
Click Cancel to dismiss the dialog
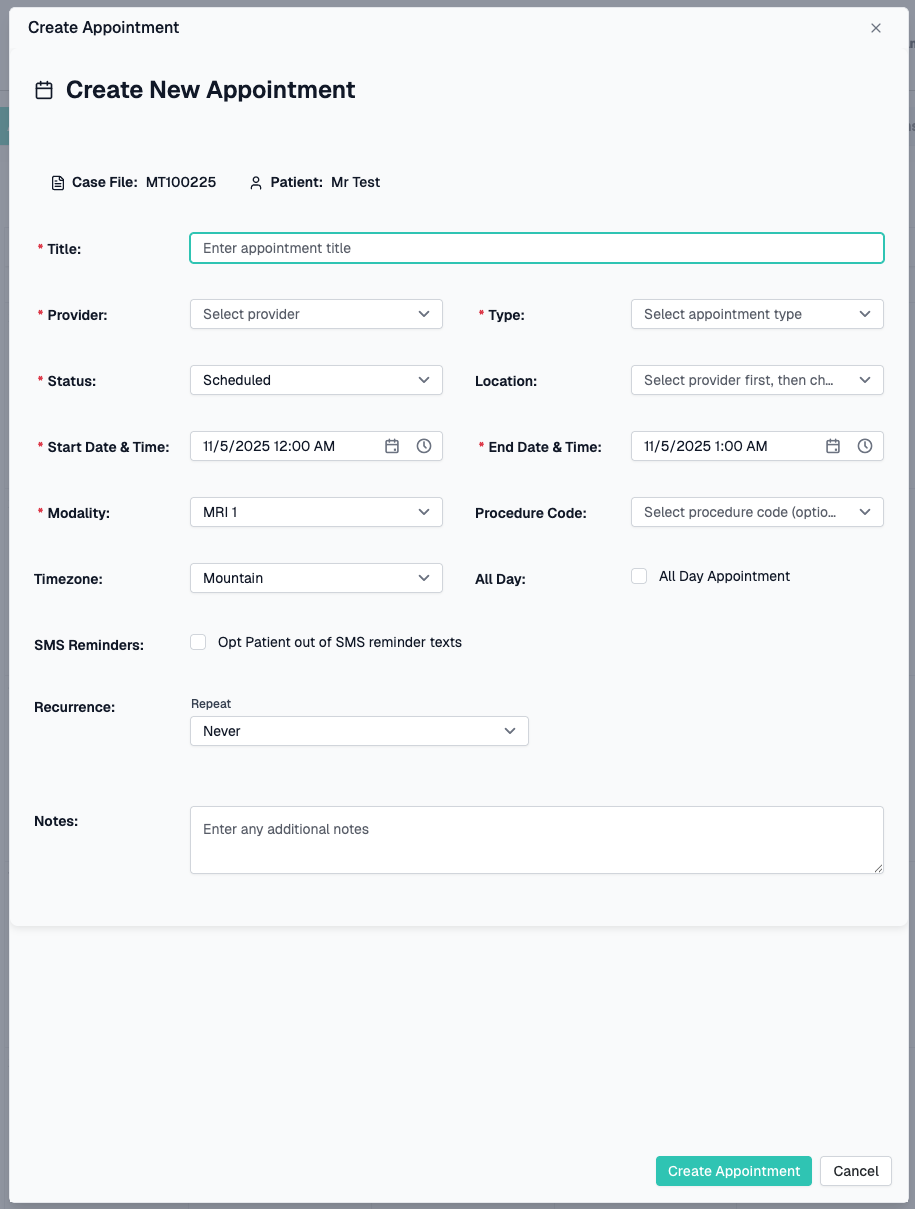(x=855, y=1171)
